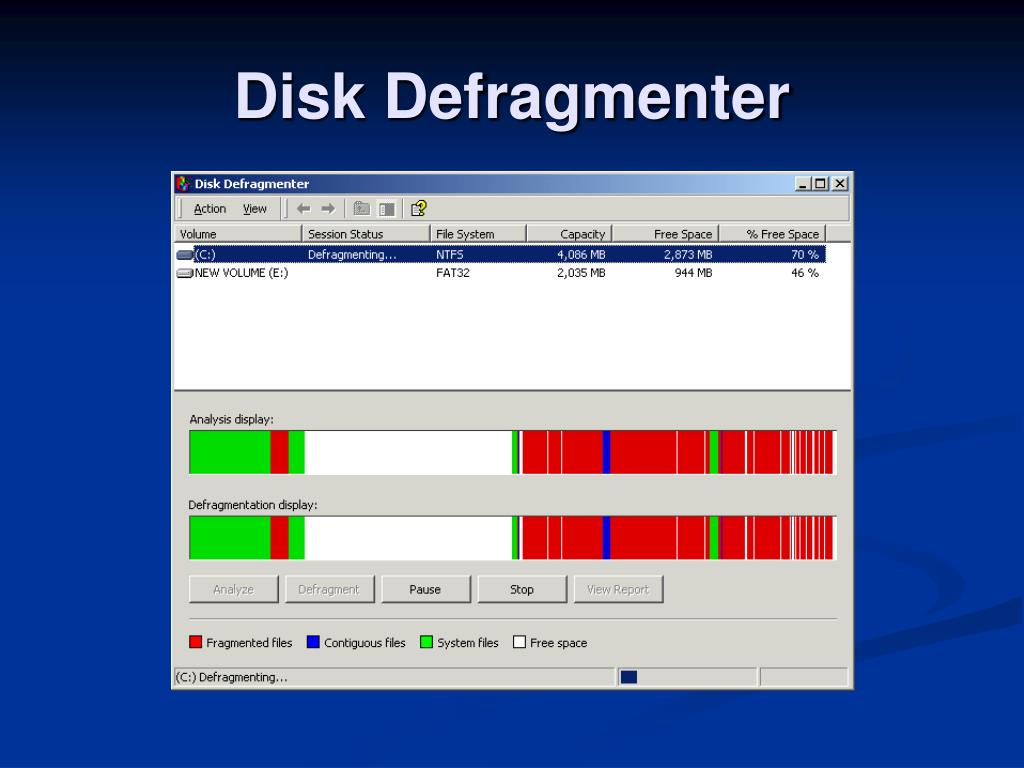
Task: Stop the defragmentation
Action: (x=522, y=589)
